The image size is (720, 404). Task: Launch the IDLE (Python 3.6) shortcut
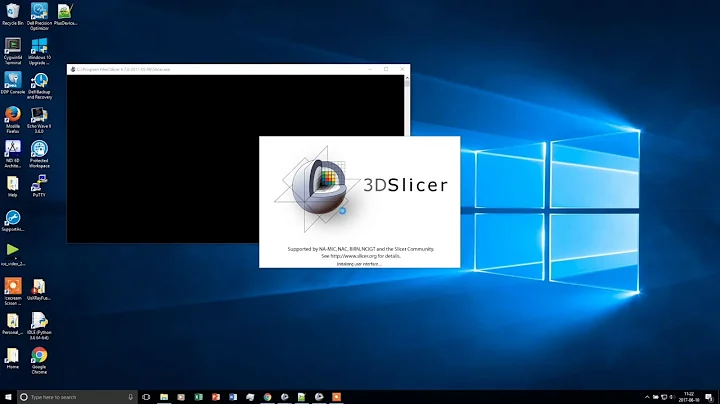tap(39, 326)
